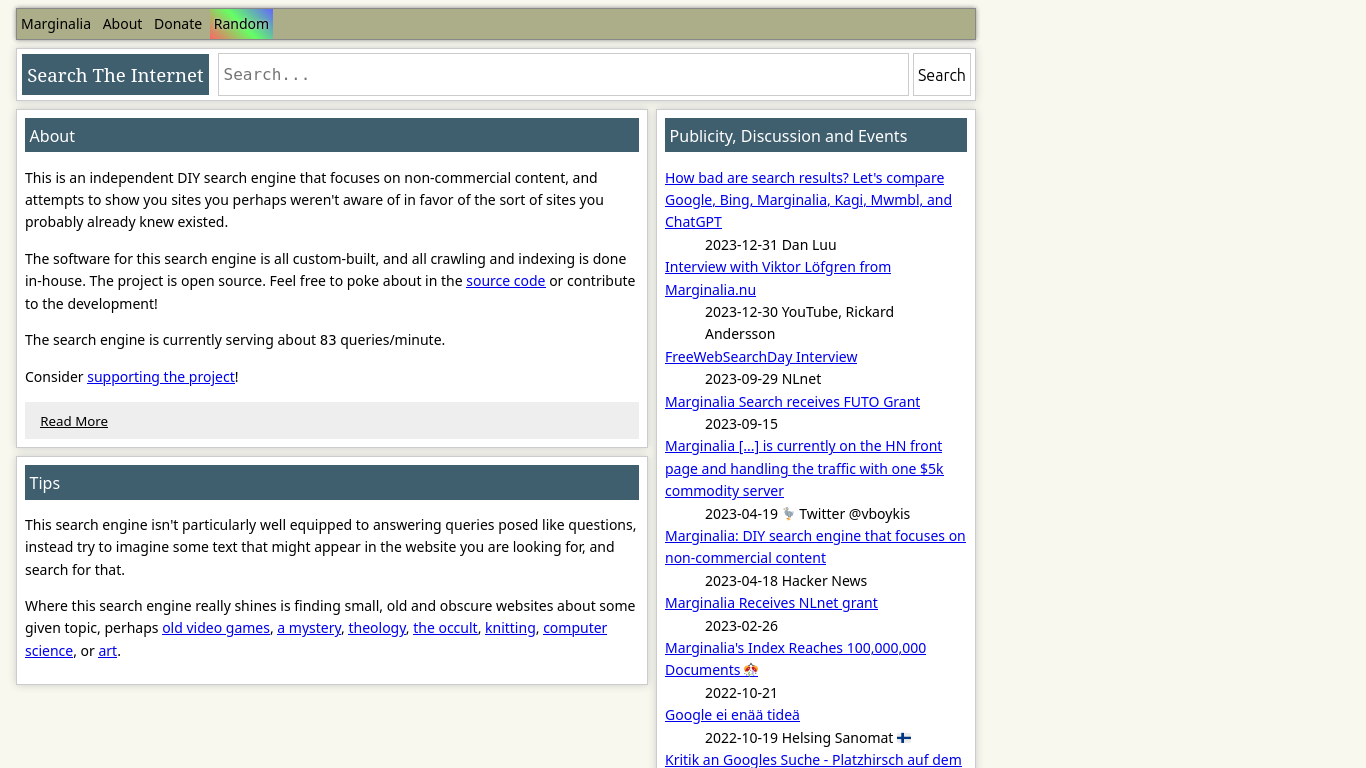
Task: Click the 2023-12-31 Dan Luu text
Action: point(771,245)
